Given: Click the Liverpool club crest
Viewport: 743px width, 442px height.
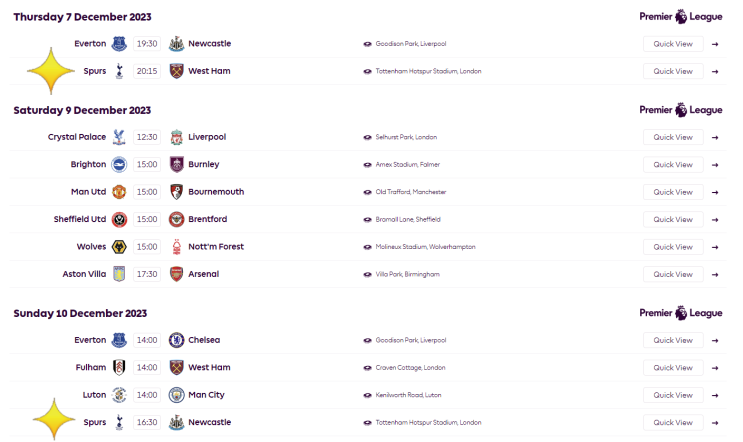Looking at the screenshot, I should [176, 137].
